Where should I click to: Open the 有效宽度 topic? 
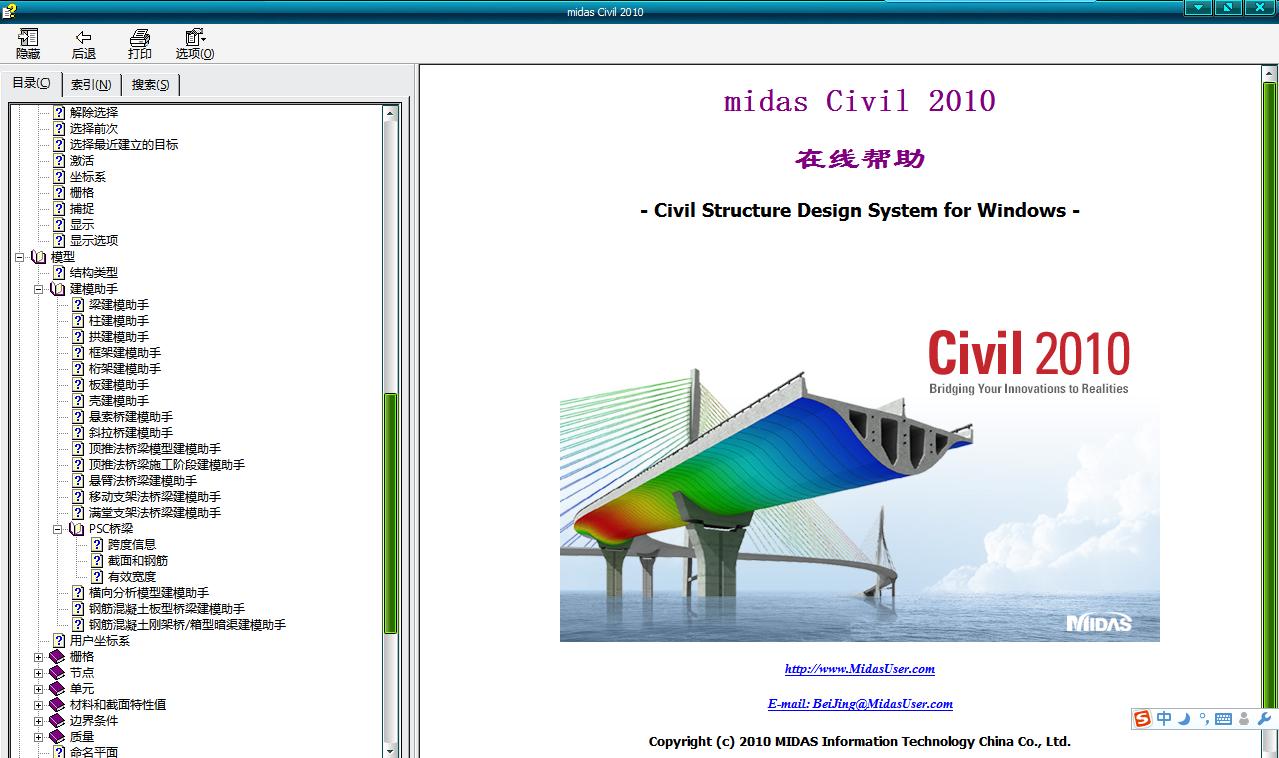click(132, 577)
